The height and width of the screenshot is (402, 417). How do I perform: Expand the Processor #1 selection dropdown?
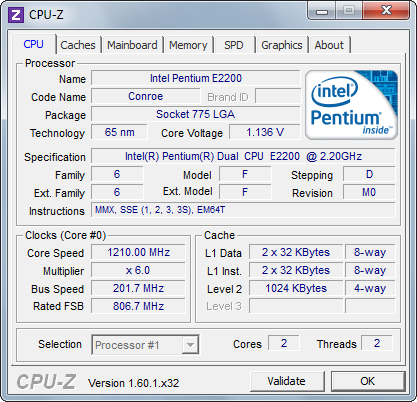pos(145,345)
